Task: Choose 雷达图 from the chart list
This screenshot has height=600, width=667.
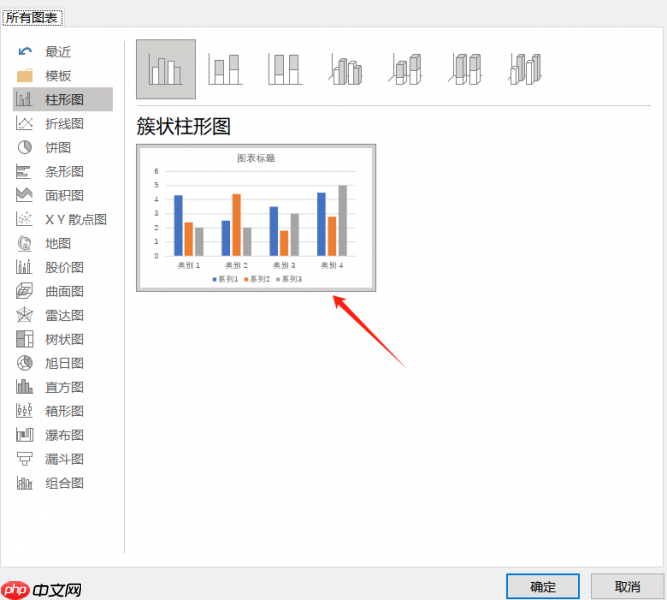Action: 65,315
